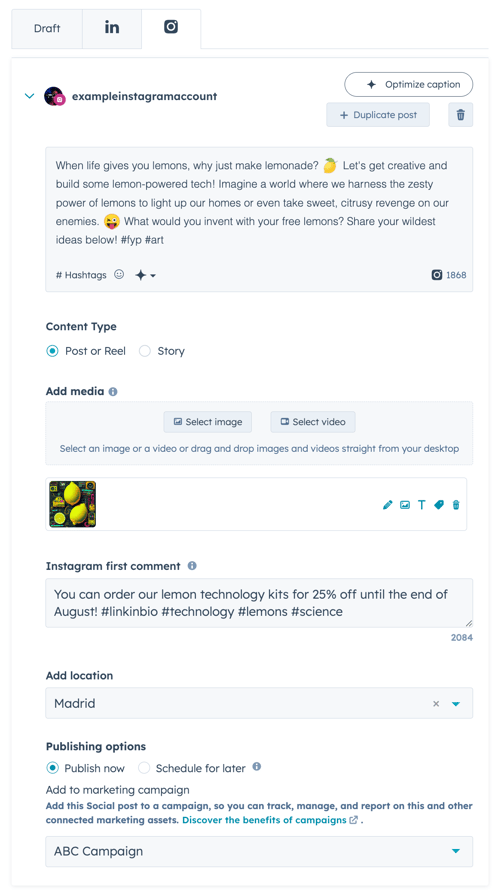Viewport: 501px width, 895px height.
Task: Open the Madrid location dropdown arrow
Action: coord(456,704)
